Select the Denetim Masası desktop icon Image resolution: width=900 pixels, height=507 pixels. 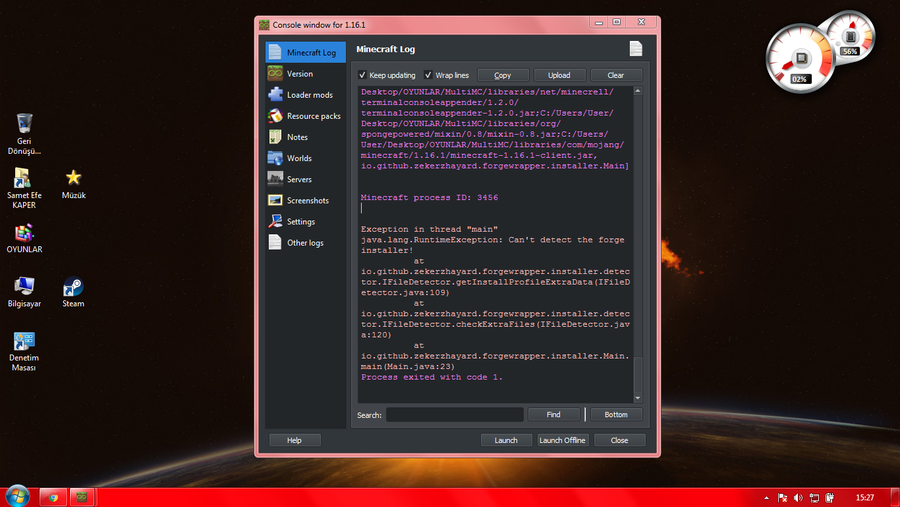24,351
